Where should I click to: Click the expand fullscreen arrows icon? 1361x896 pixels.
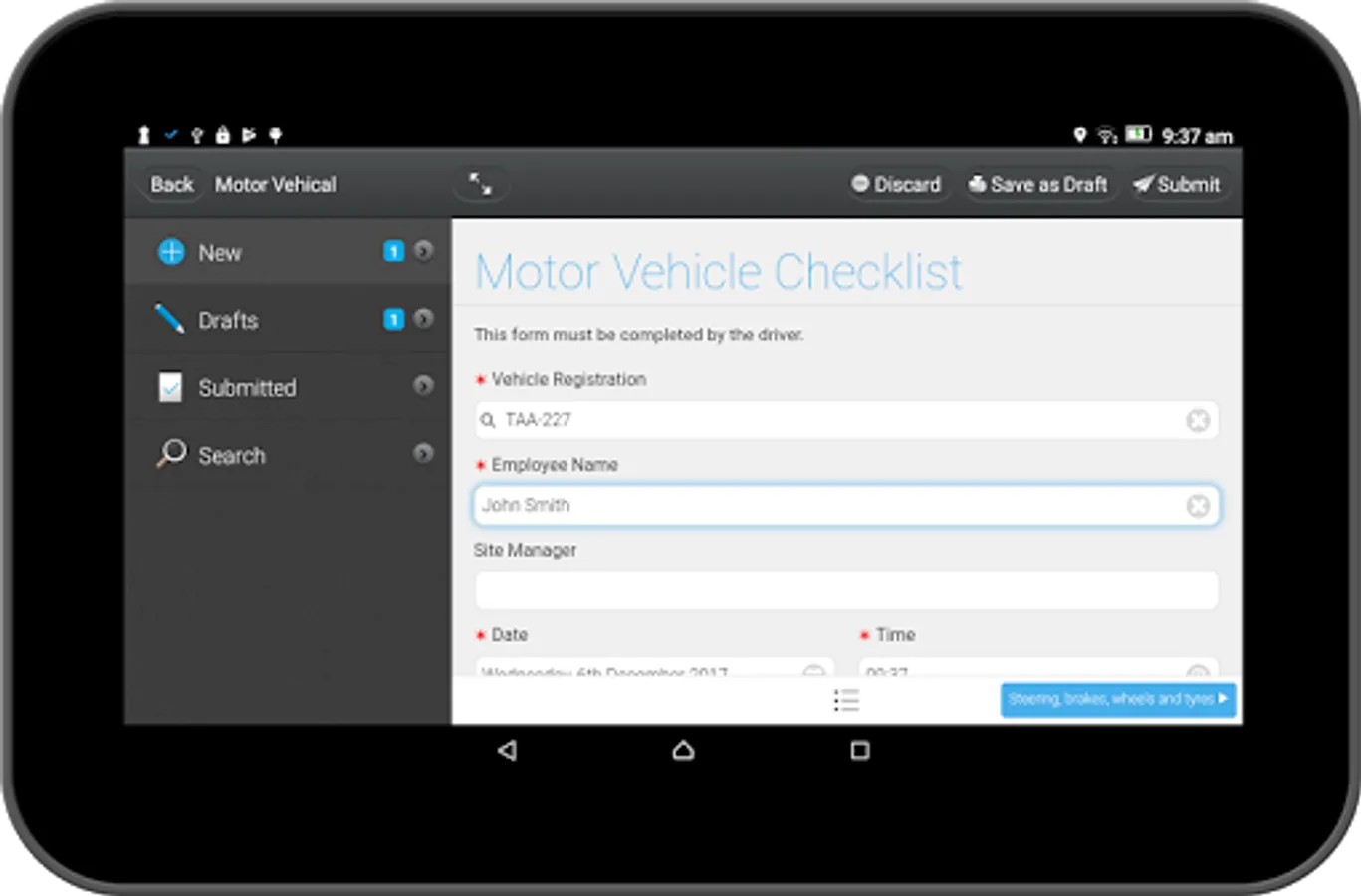tap(480, 184)
